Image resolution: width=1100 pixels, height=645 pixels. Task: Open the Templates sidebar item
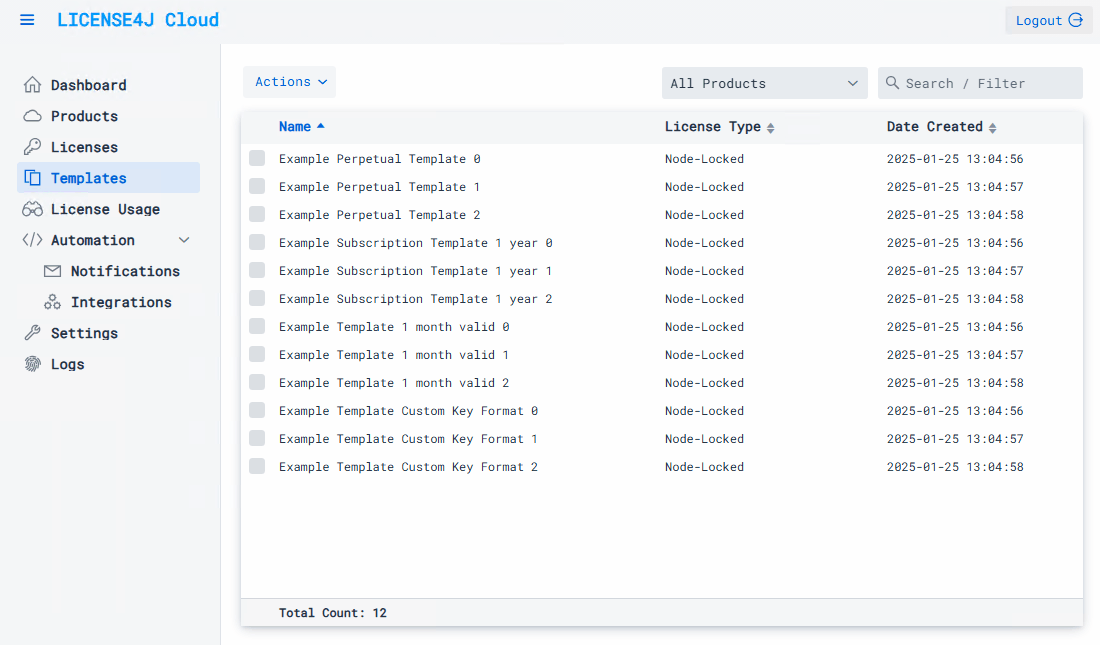click(88, 178)
